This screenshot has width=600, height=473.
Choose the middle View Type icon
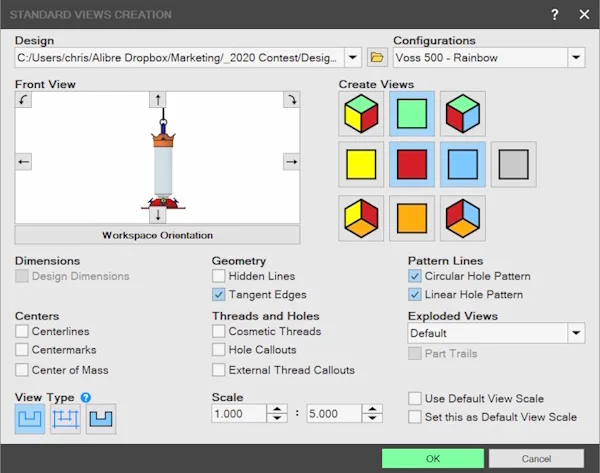65,419
